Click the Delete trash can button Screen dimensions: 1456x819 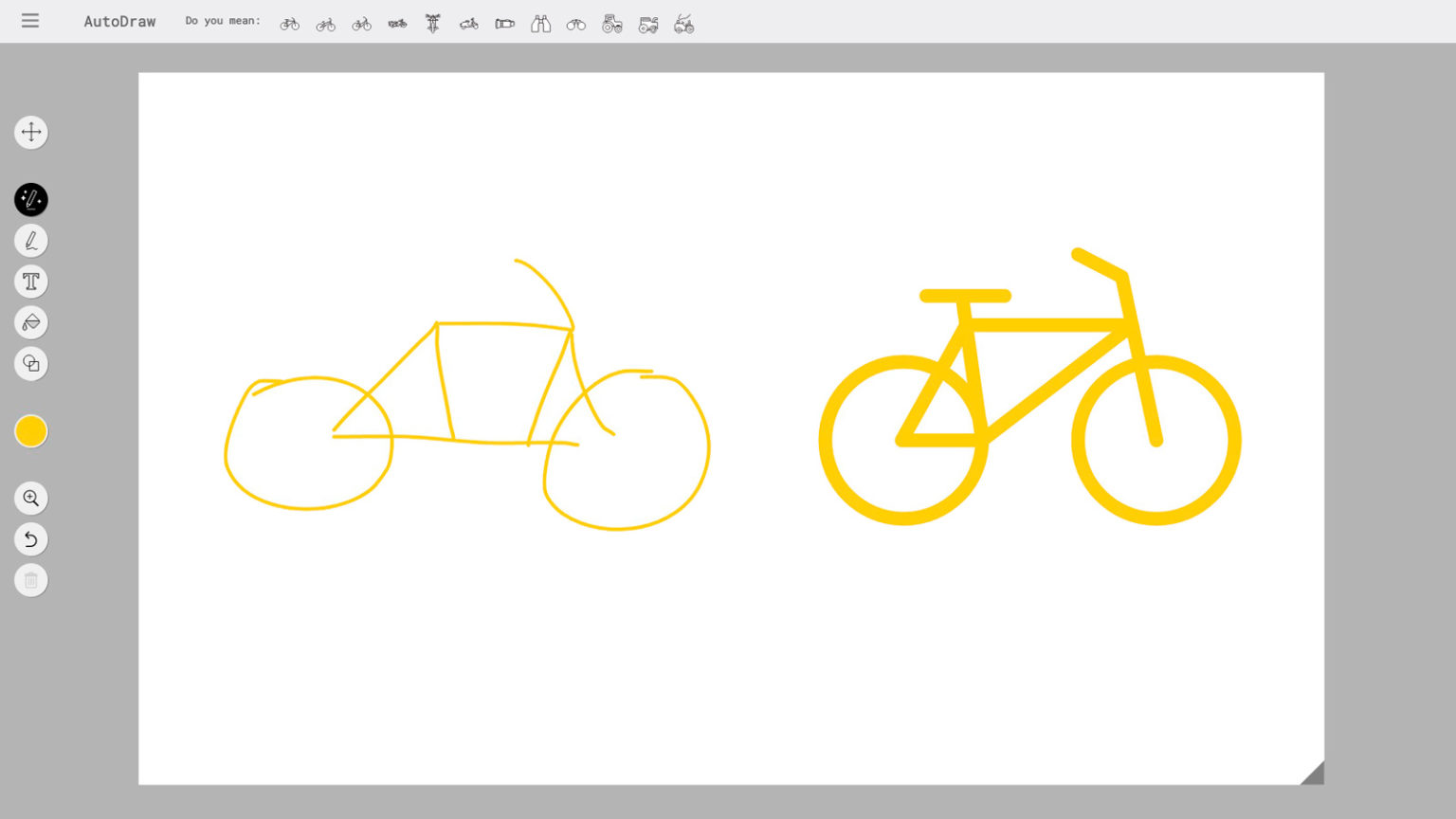pos(31,580)
